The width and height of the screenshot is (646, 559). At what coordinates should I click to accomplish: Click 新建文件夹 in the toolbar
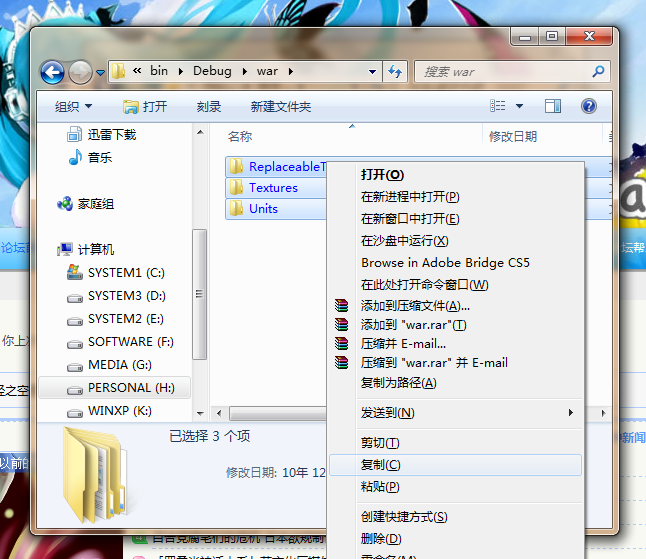[281, 107]
